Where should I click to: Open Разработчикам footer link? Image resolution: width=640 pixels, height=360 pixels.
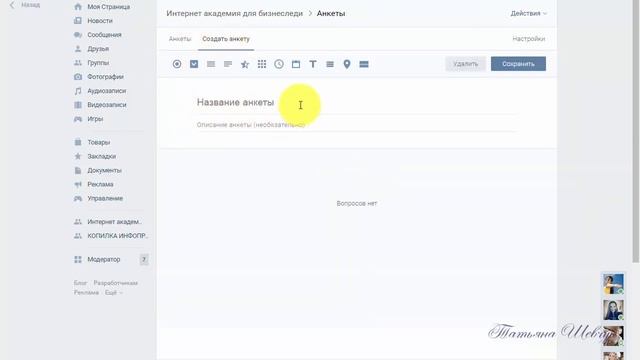[x=116, y=283]
